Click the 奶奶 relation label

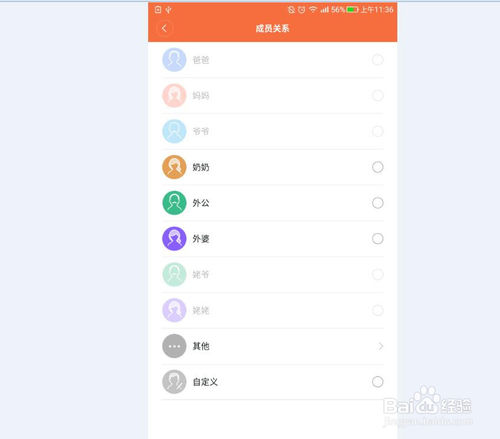click(201, 167)
